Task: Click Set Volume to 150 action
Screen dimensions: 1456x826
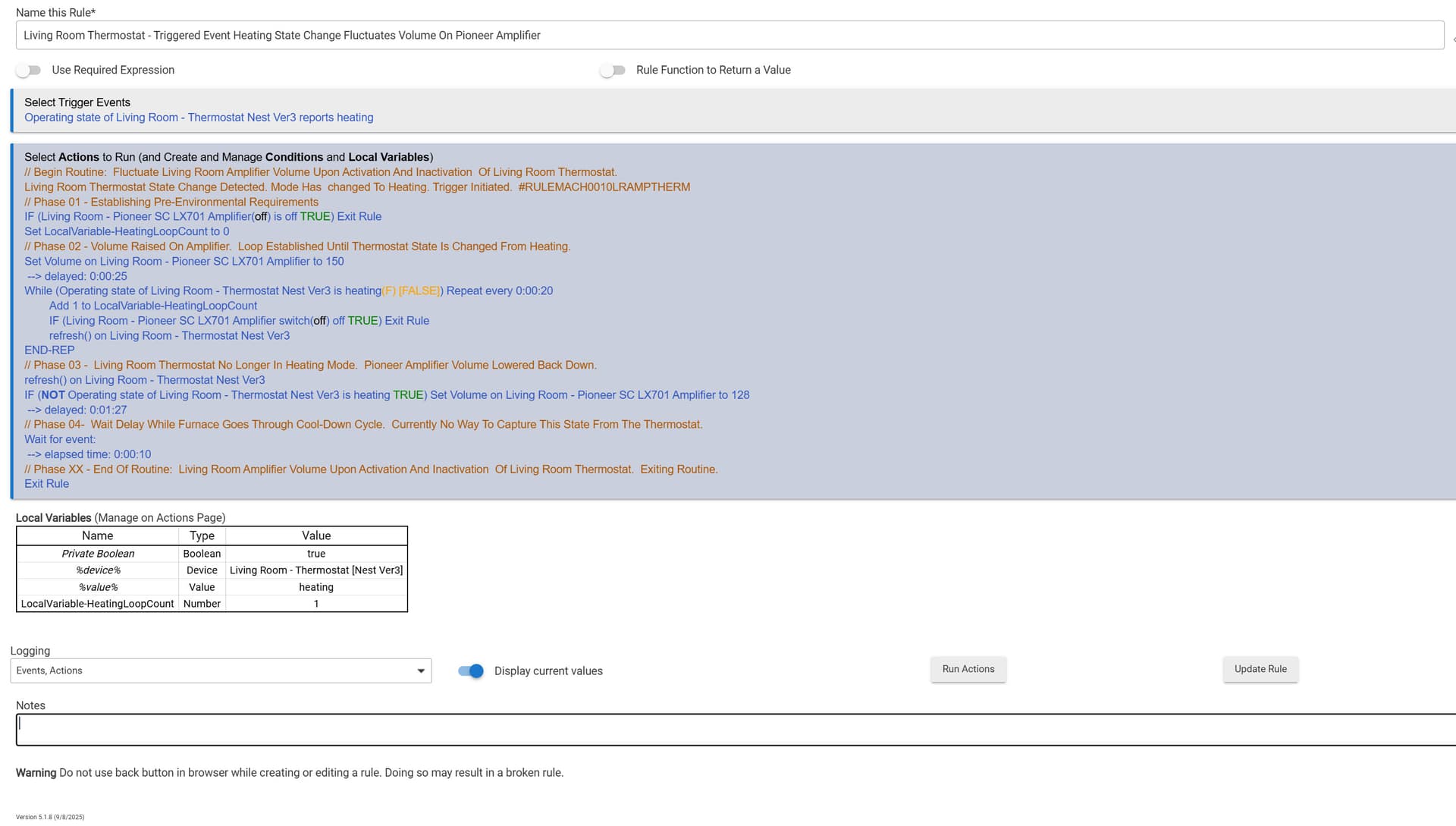Action: coord(184,262)
